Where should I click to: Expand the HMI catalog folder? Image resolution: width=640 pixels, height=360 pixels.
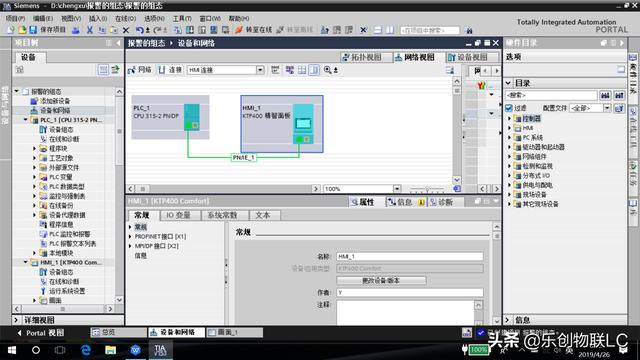pyautogui.click(x=509, y=128)
